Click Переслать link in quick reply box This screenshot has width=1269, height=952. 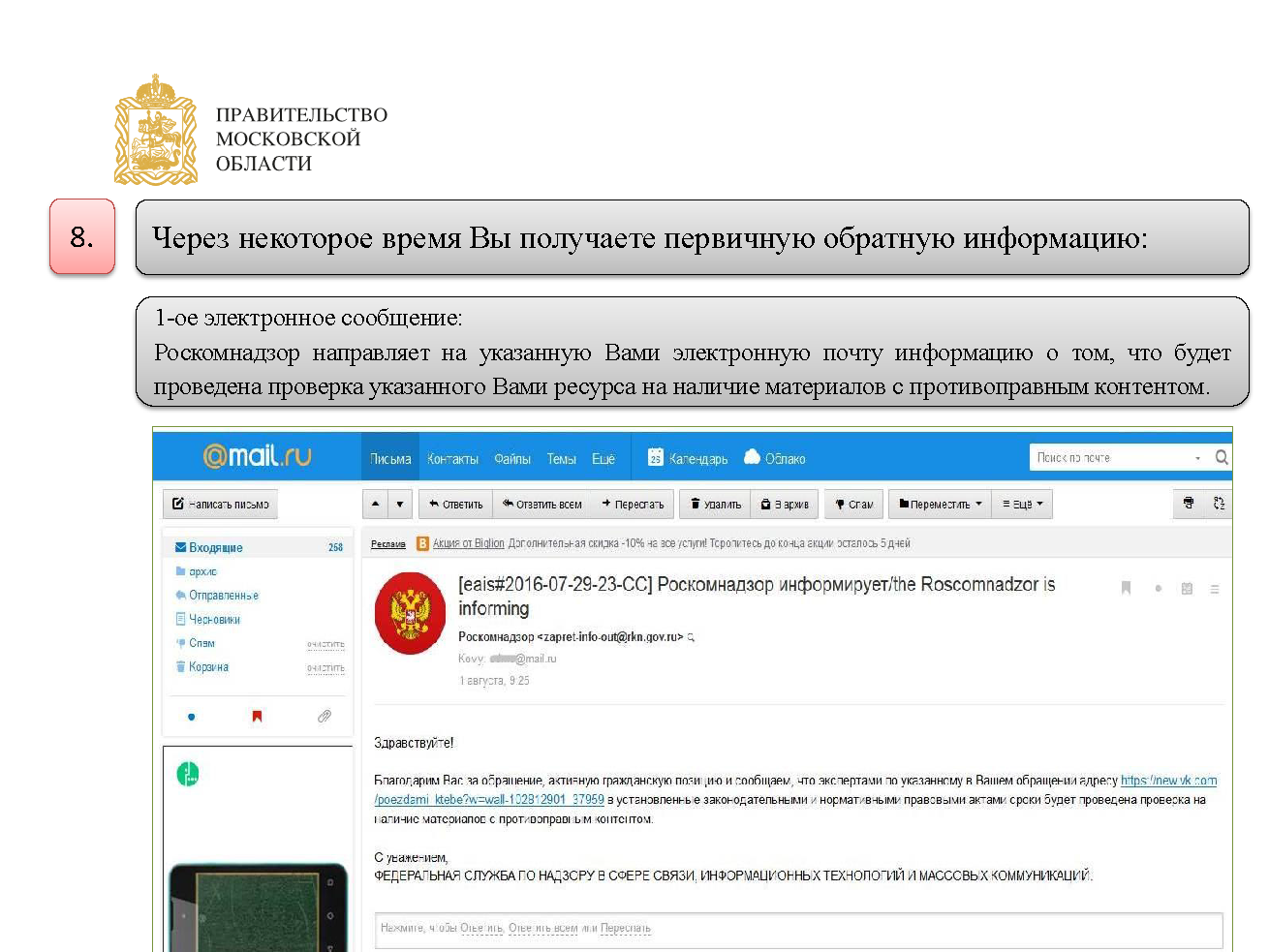[625, 928]
